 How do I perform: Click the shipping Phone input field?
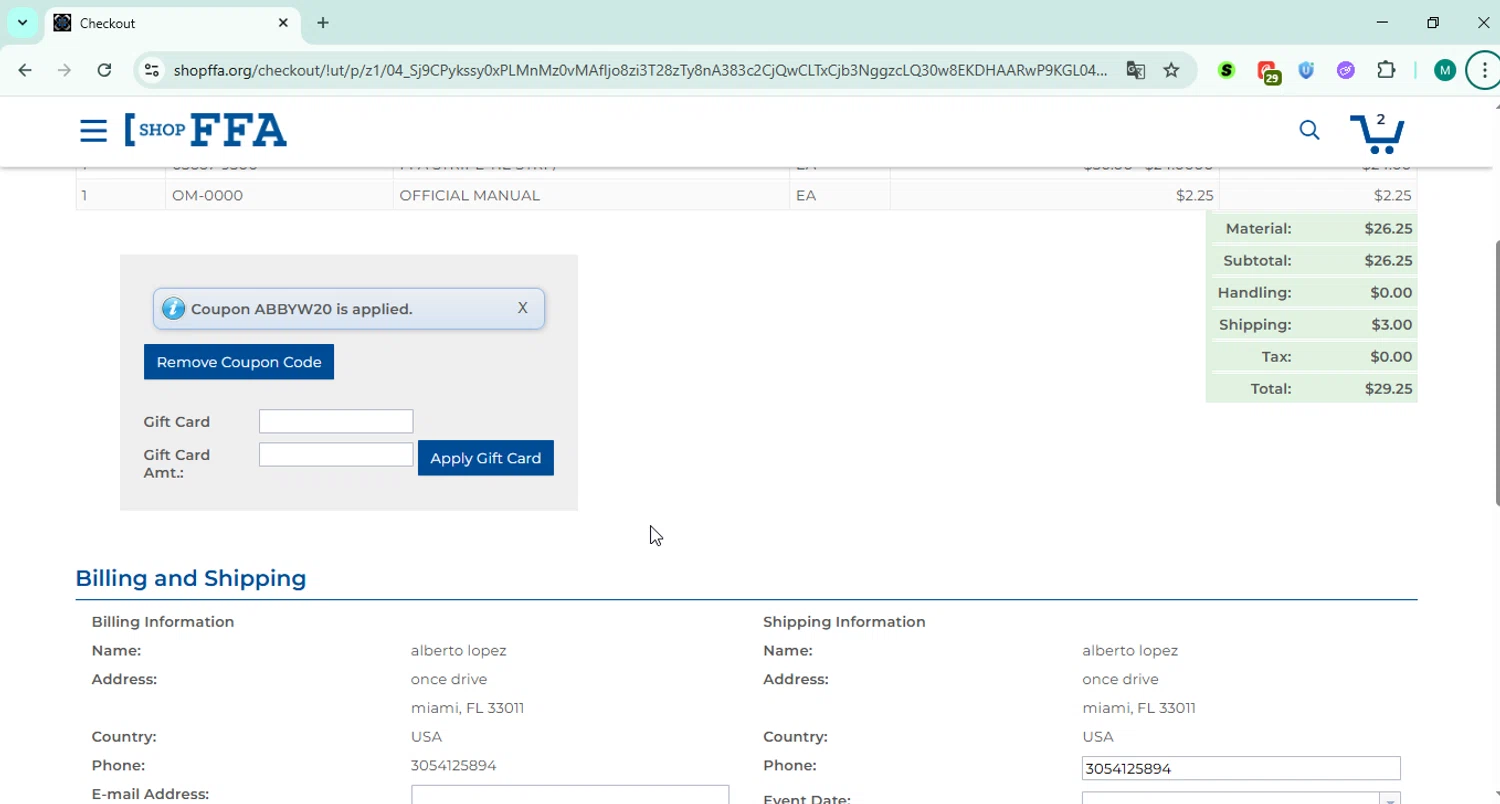tap(1241, 768)
